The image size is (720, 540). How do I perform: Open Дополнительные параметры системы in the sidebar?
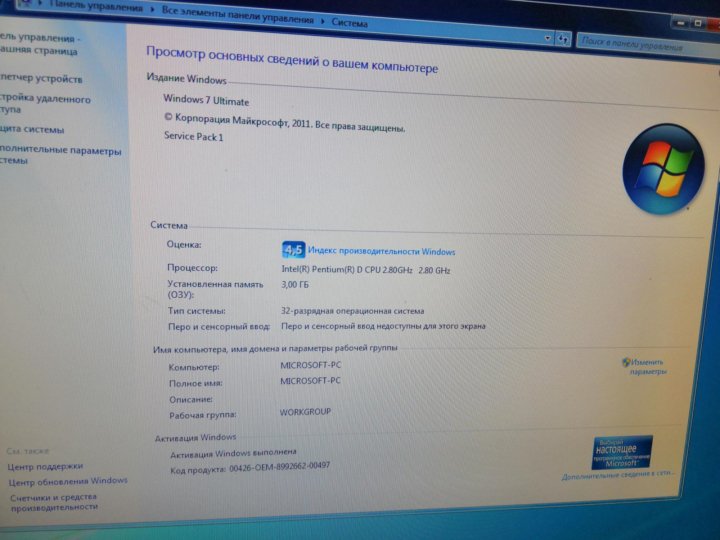[61, 155]
